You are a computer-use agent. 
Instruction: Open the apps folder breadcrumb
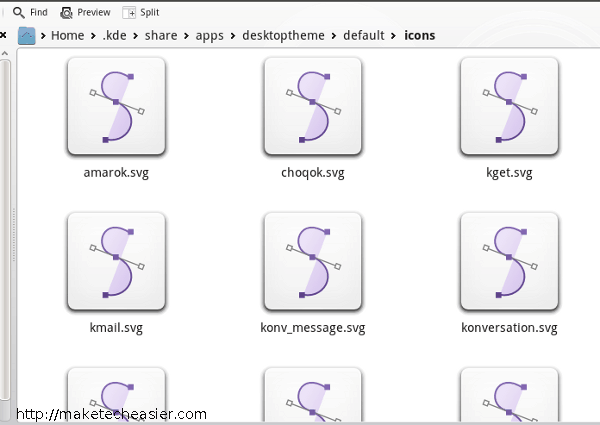coord(209,36)
